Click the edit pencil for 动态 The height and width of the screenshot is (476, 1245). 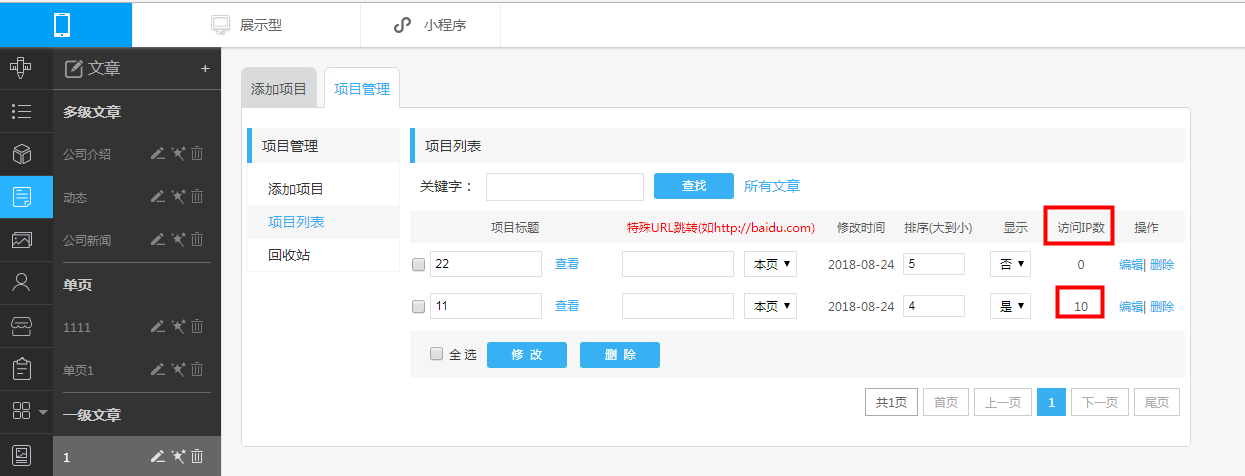coord(157,197)
